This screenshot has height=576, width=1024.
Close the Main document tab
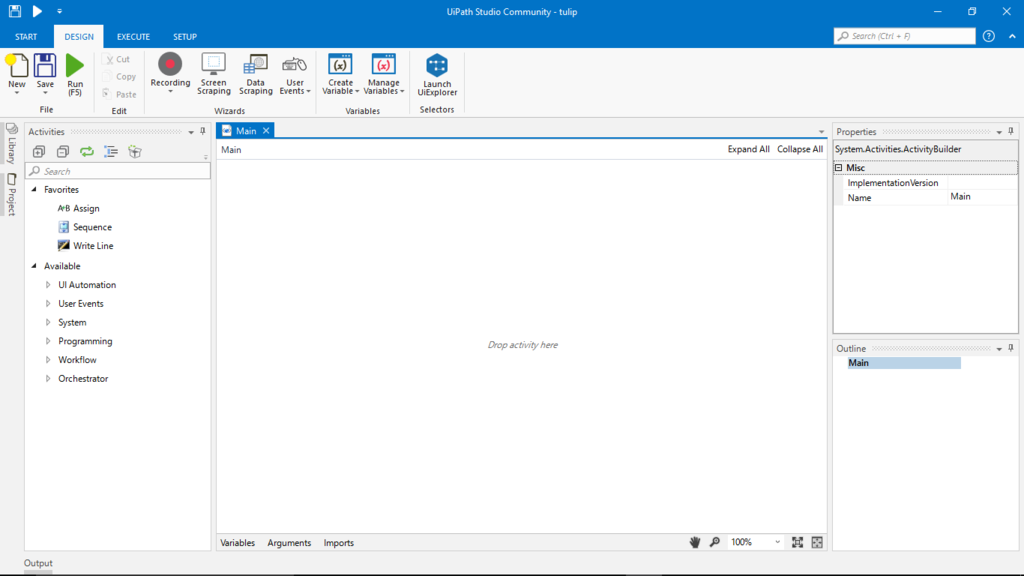click(x=266, y=131)
